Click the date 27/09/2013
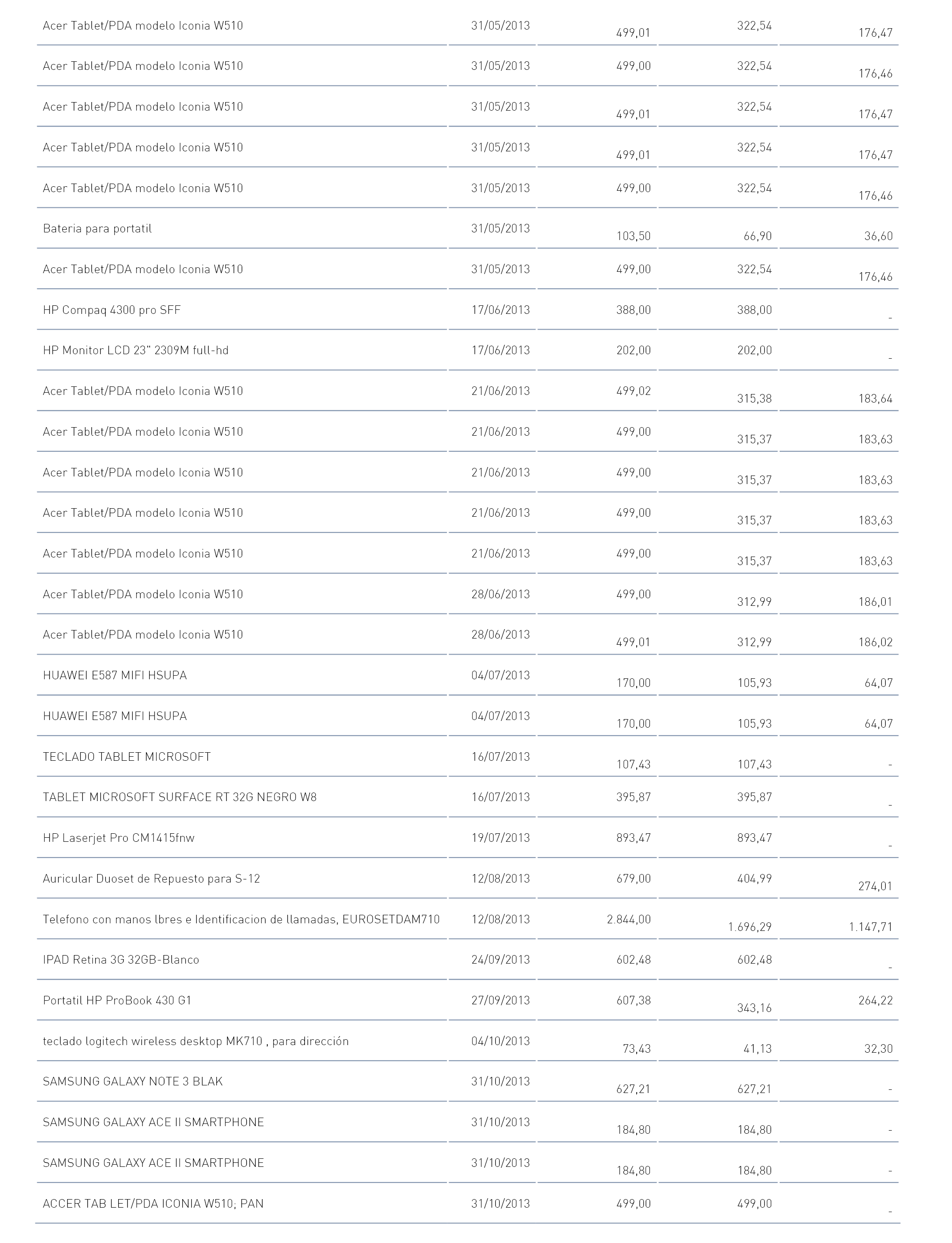The width and height of the screenshot is (952, 1243). (500, 1001)
